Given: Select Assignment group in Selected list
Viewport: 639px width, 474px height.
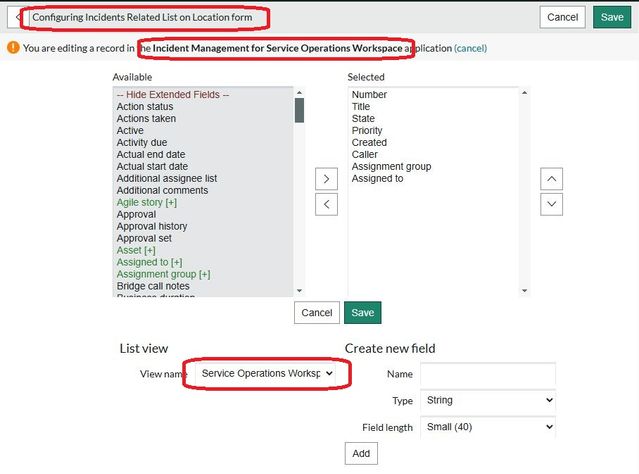Looking at the screenshot, I should 391,166.
